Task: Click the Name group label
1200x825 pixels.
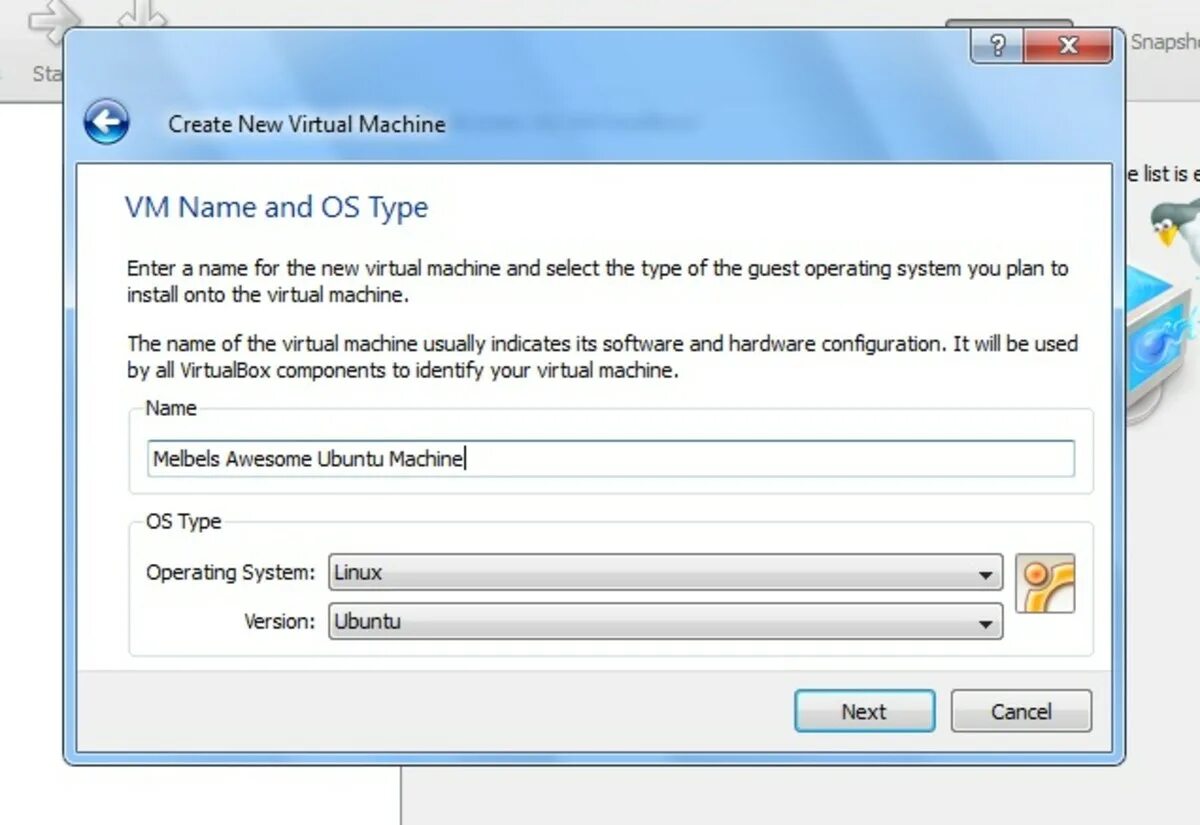Action: click(171, 408)
